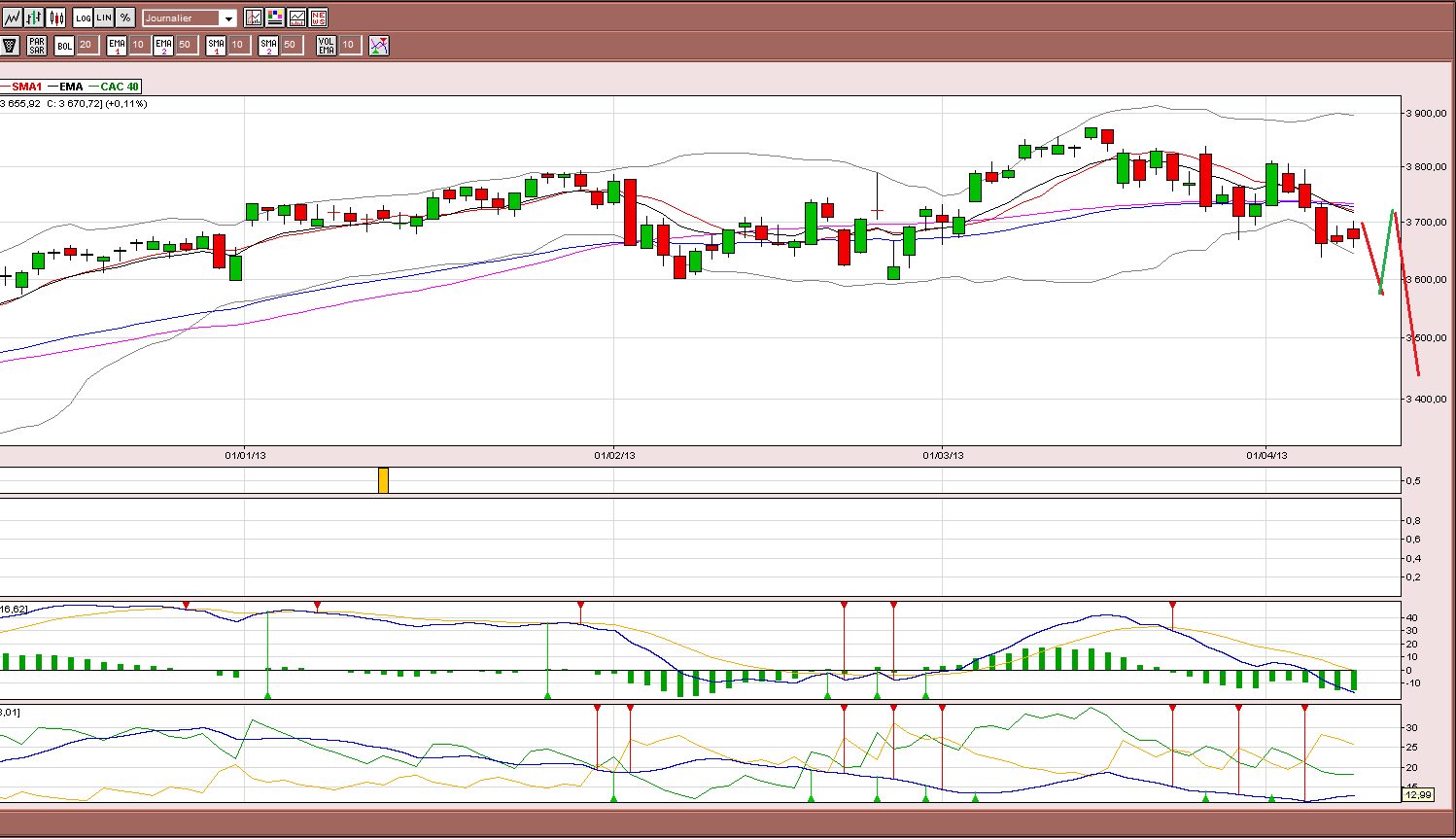The image size is (1456, 839).
Task: Select the bar chart (OHLC) display icon
Action: [35, 17]
